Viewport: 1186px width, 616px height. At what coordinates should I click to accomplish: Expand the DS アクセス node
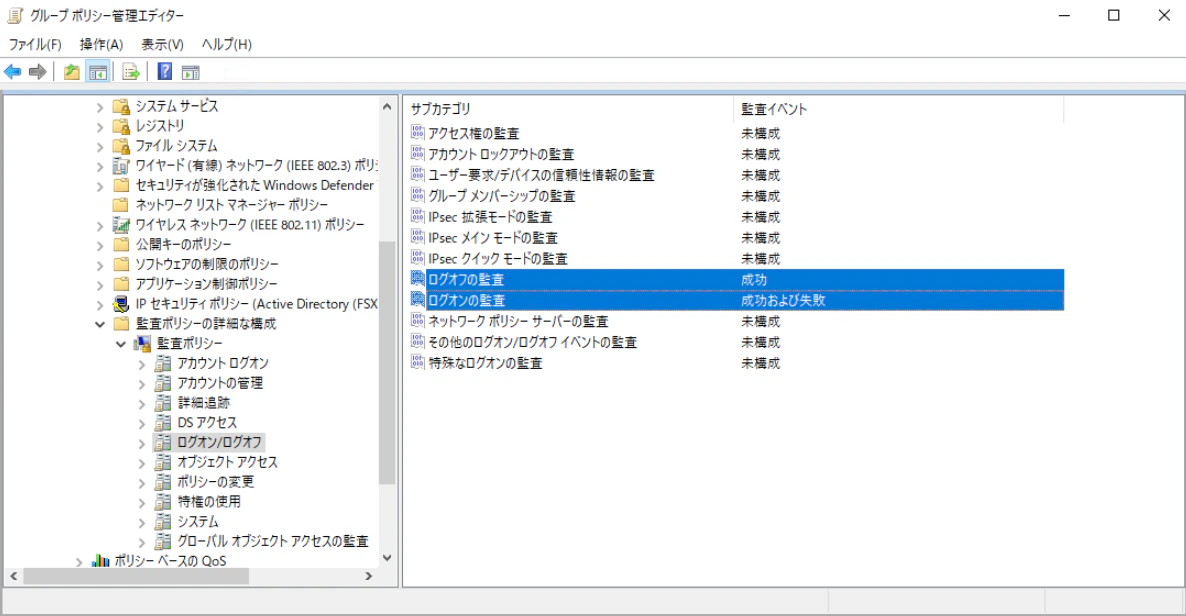pyautogui.click(x=141, y=423)
